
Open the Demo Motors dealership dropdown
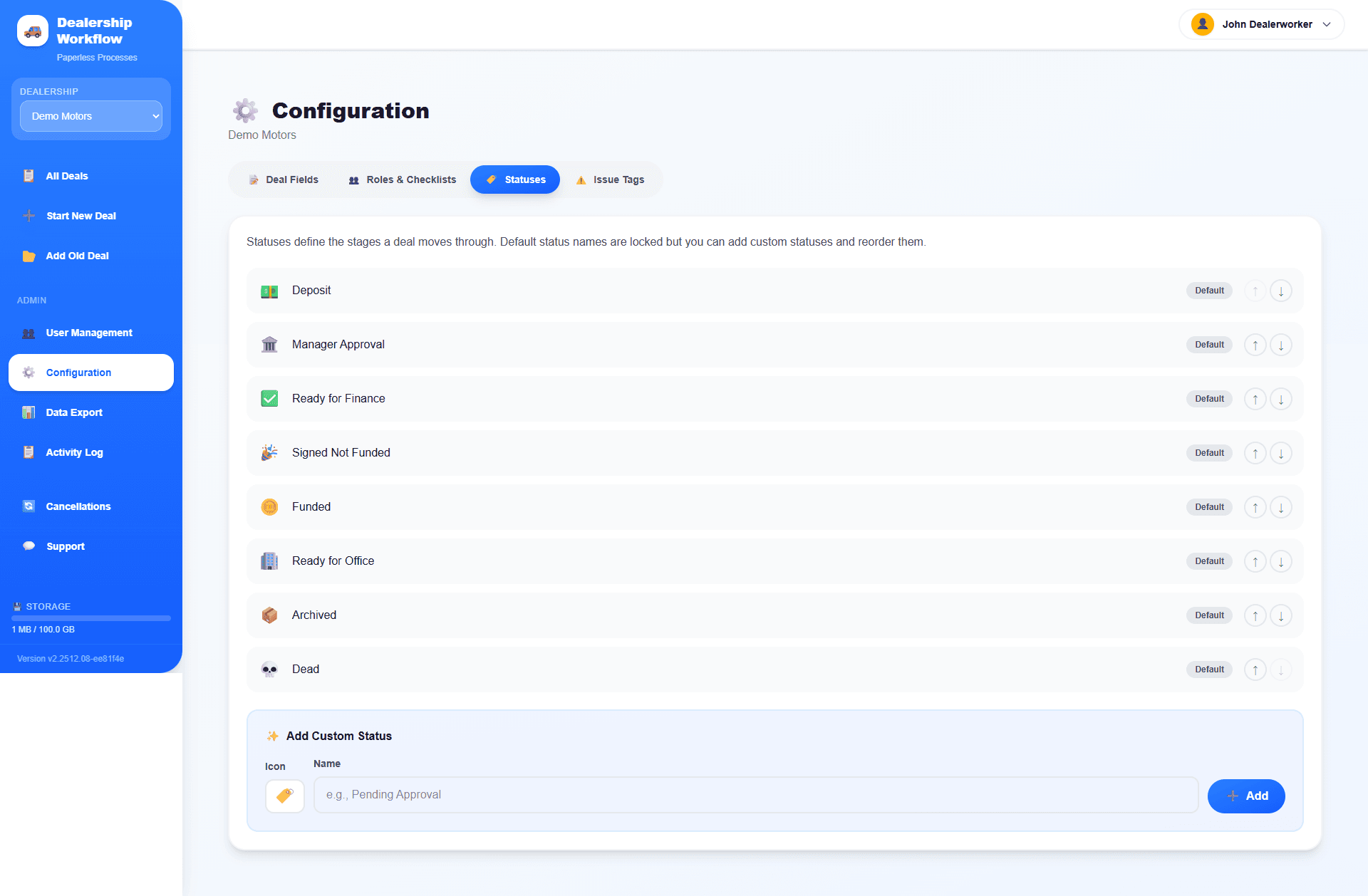(x=90, y=116)
